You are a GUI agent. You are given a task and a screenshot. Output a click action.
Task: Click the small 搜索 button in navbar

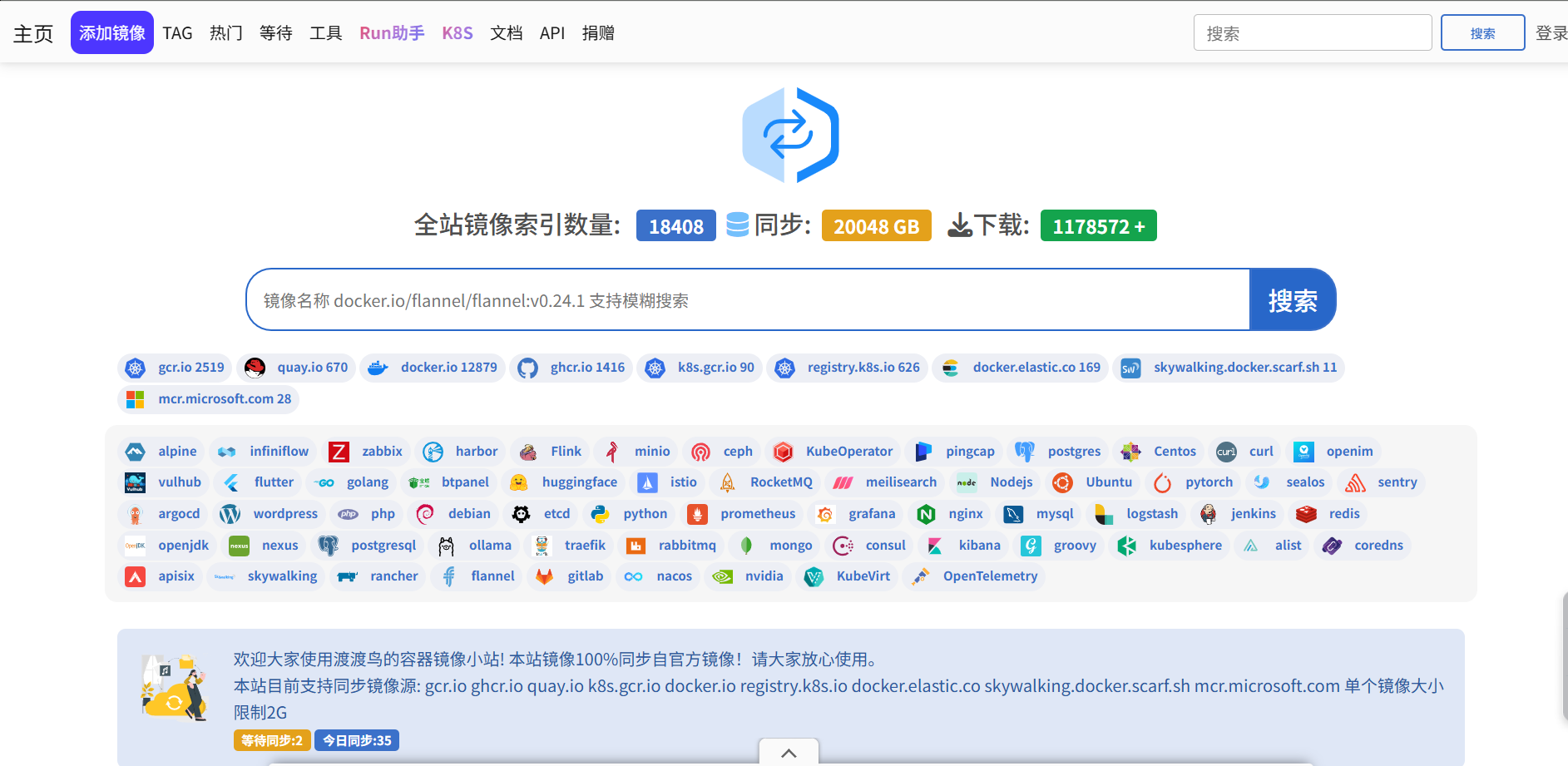(1482, 32)
